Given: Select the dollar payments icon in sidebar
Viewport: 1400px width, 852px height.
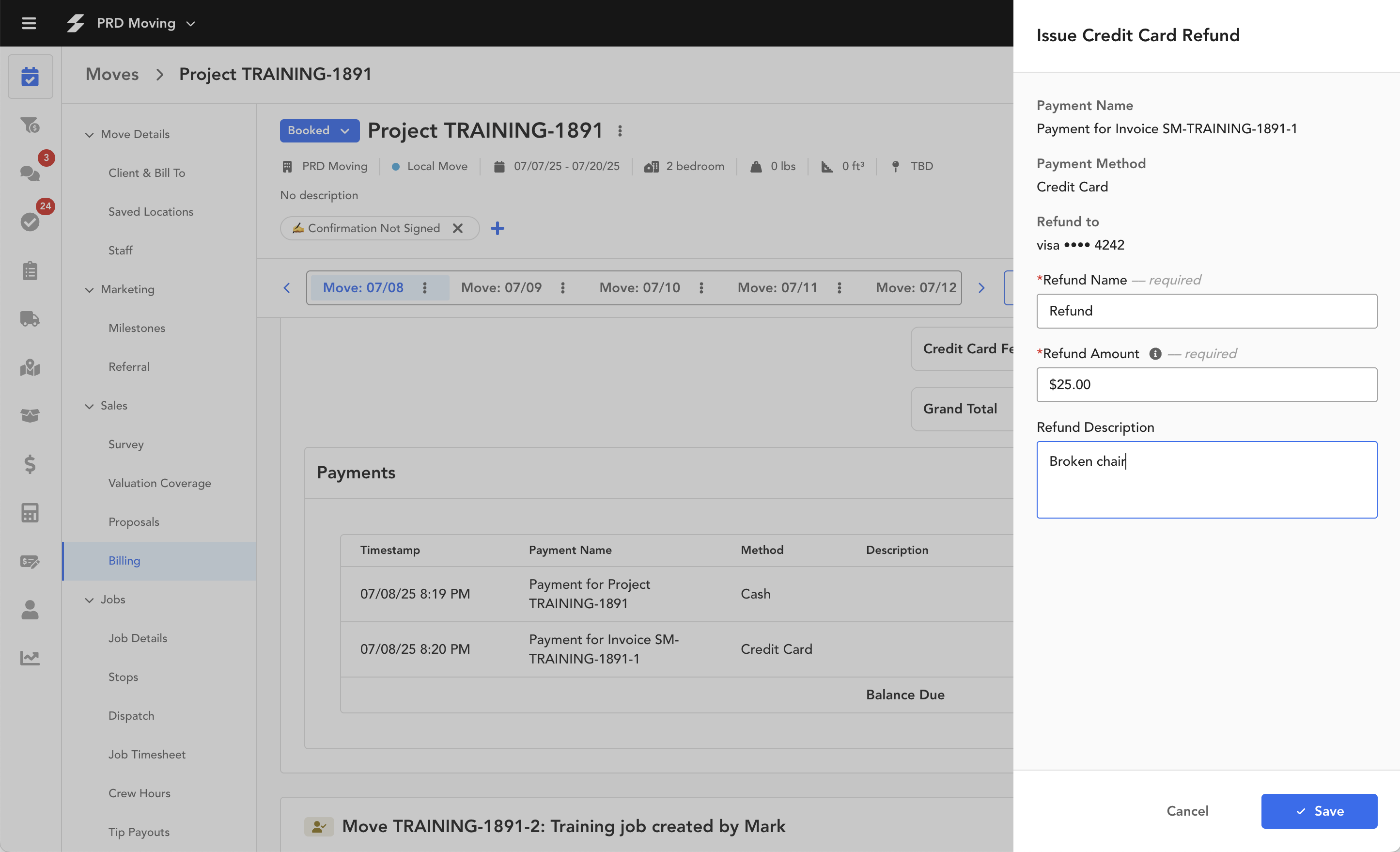Looking at the screenshot, I should [x=30, y=465].
